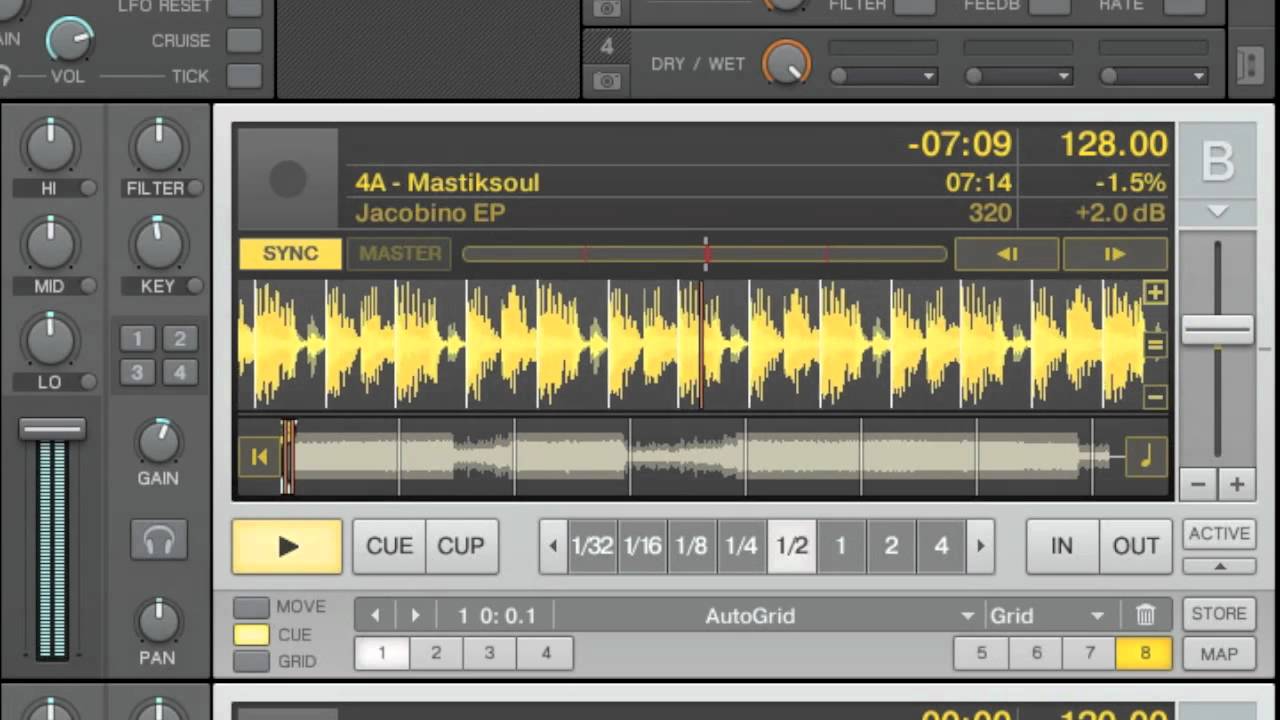The height and width of the screenshot is (720, 1280).
Task: Select loop size 1/32
Action: point(592,546)
